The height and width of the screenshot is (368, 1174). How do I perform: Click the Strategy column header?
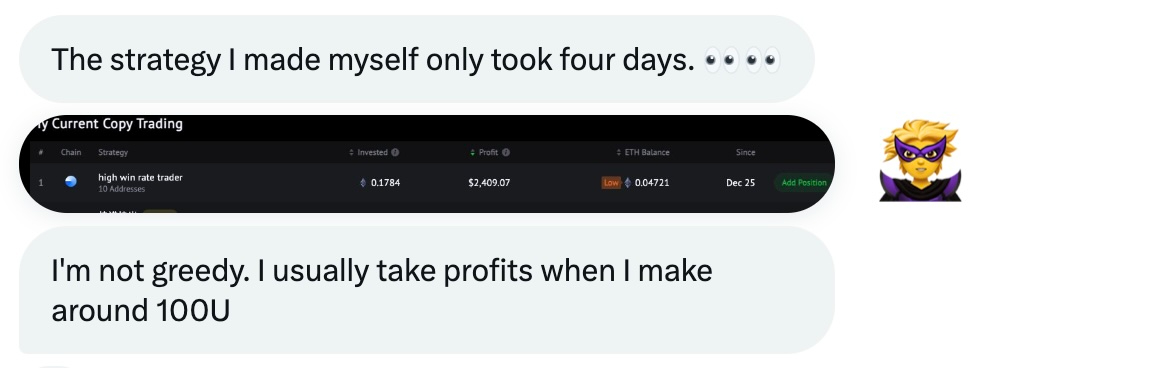113,153
